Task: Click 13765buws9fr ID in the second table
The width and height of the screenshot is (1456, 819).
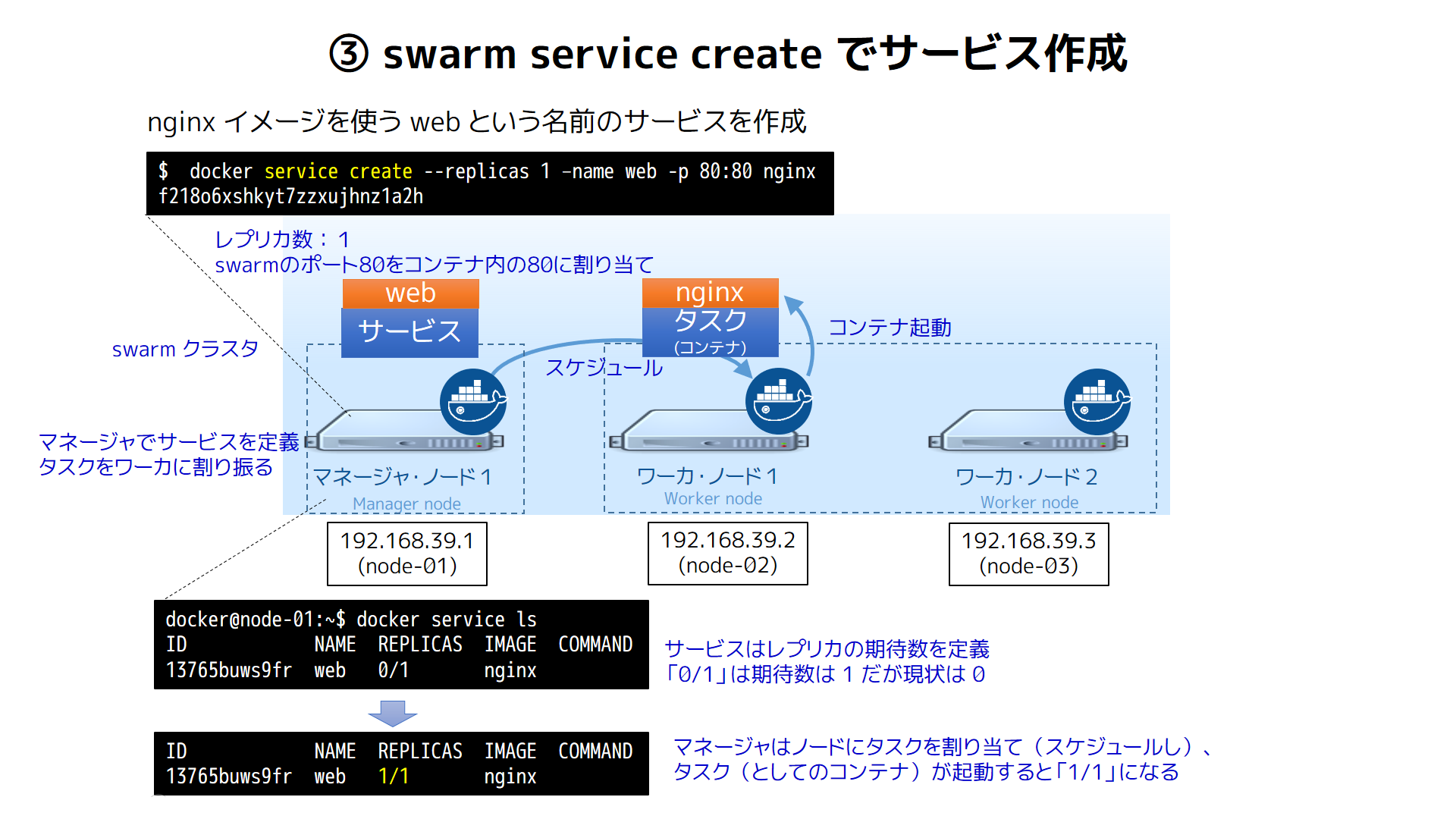Action: pyautogui.click(x=228, y=777)
